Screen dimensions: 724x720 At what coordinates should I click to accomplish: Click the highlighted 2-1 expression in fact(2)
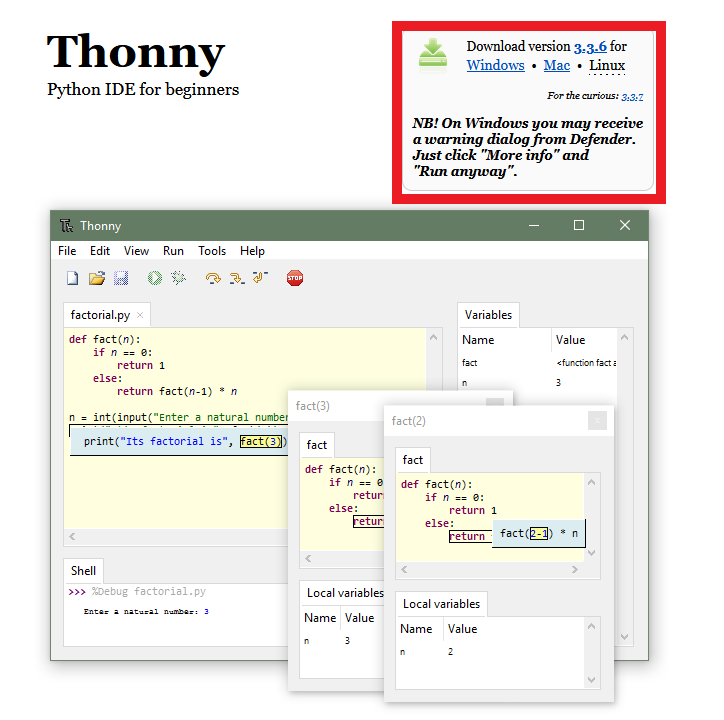pos(538,533)
